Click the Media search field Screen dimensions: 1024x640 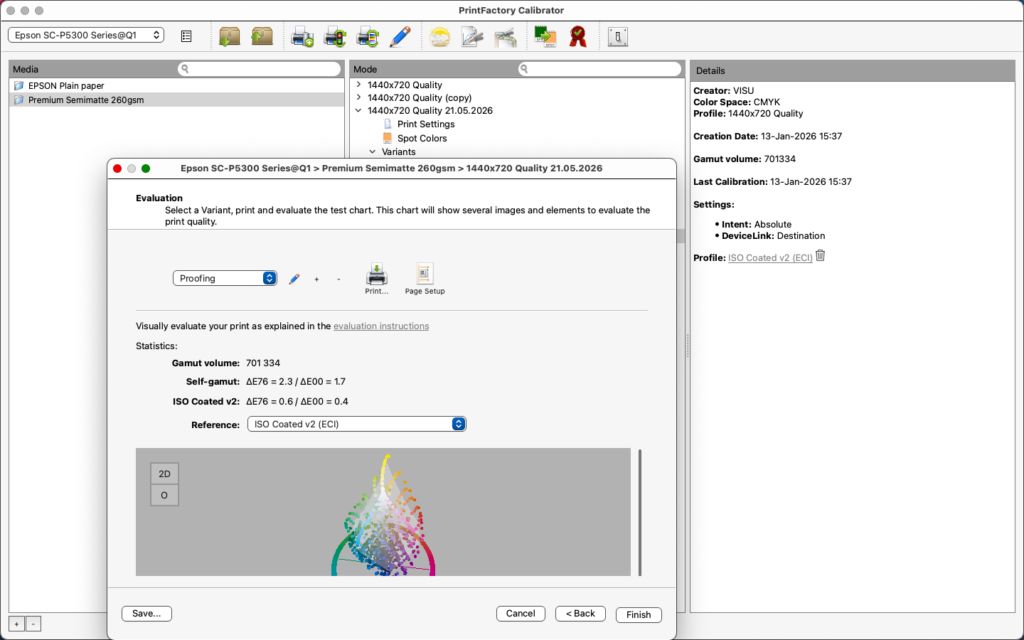[259, 69]
